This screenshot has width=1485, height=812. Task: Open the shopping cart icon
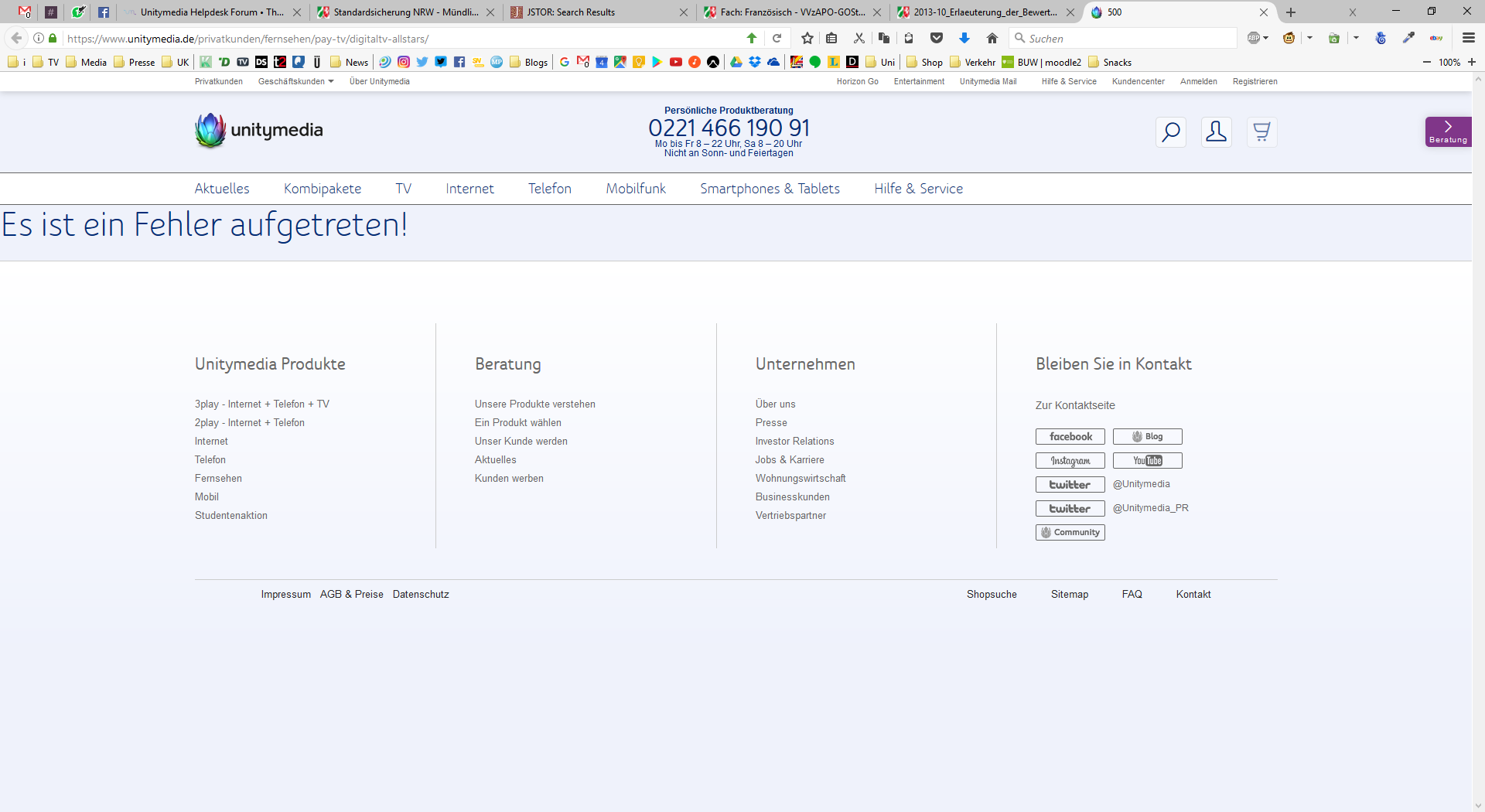[x=1261, y=132]
